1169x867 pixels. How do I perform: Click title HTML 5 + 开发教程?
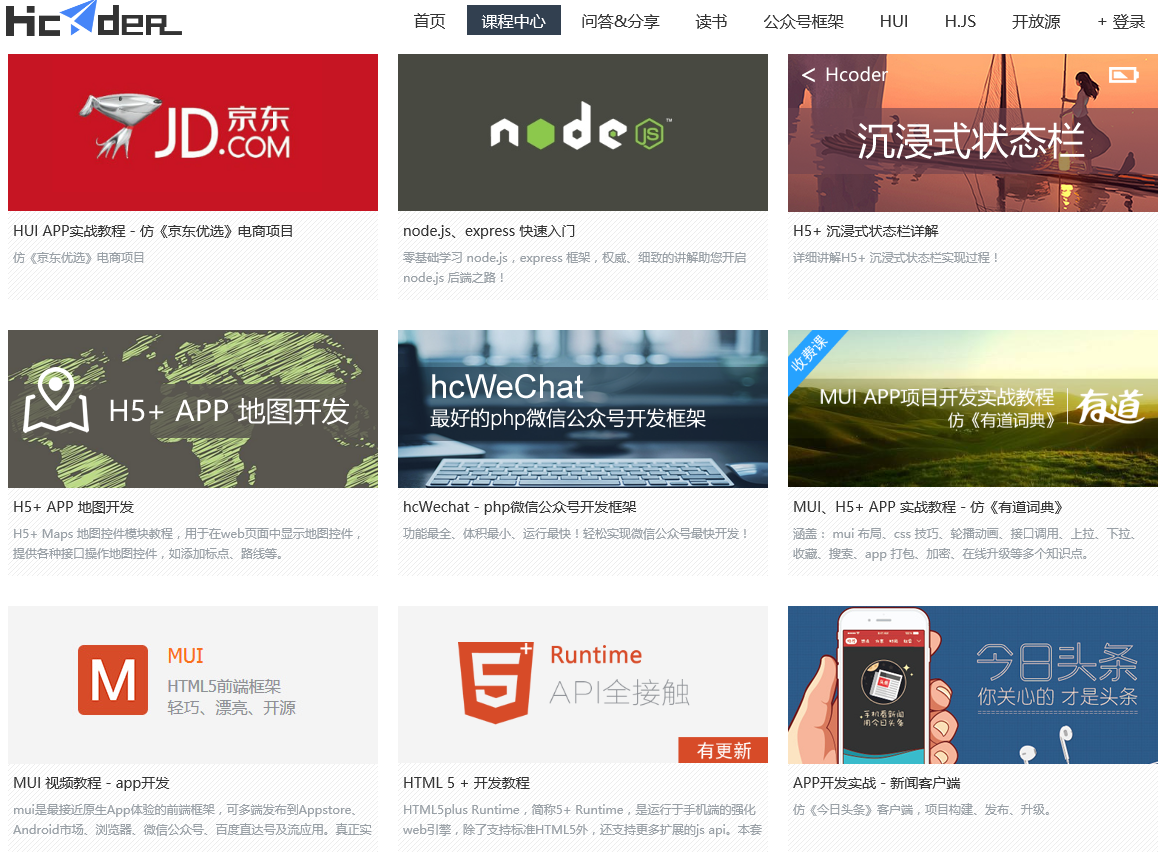coord(466,783)
